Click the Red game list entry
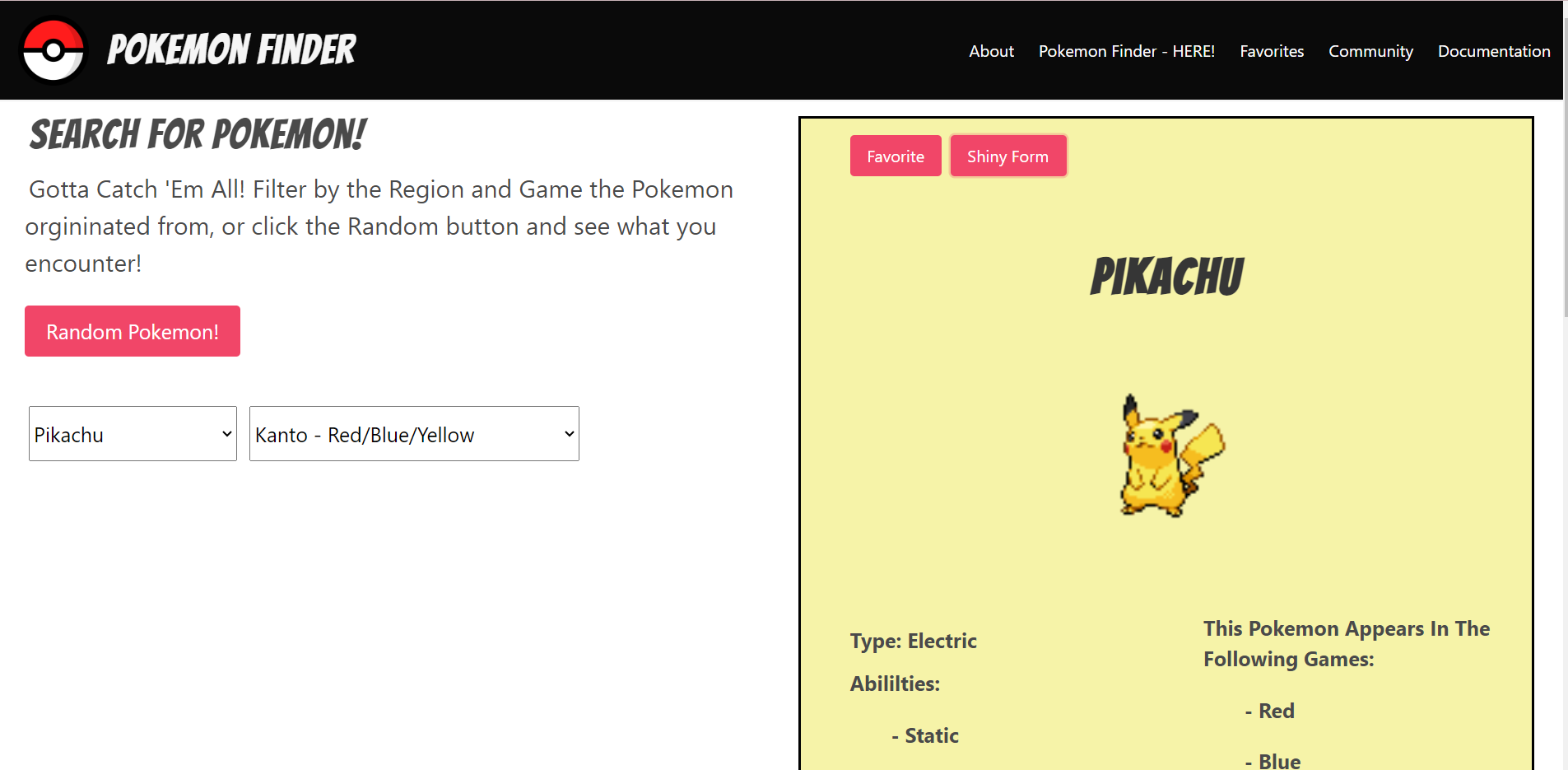This screenshot has height=770, width=1568. pos(1276,711)
